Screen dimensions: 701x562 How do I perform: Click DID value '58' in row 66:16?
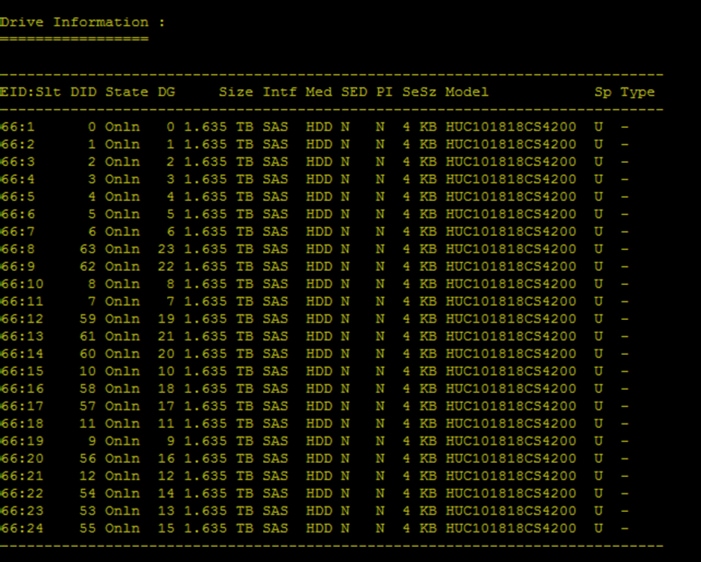click(88, 389)
